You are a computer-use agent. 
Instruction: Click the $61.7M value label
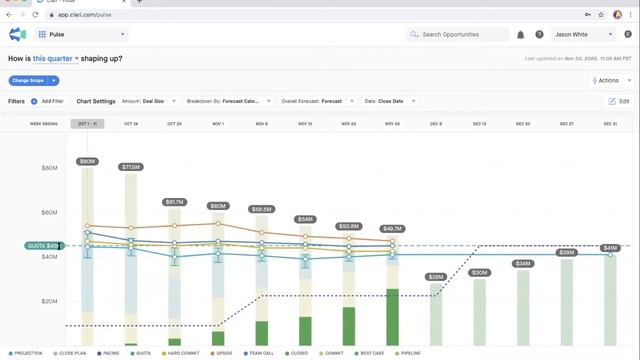(174, 202)
